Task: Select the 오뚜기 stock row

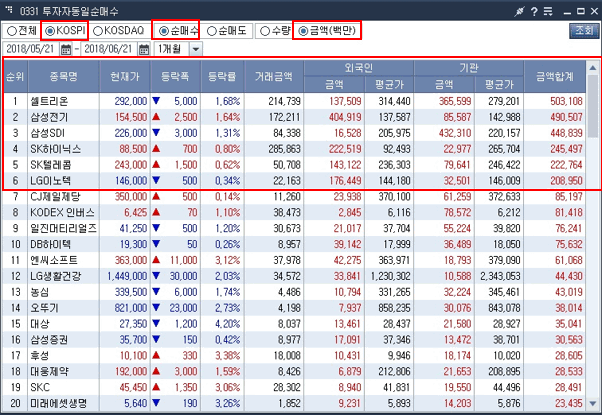Action: (x=295, y=308)
